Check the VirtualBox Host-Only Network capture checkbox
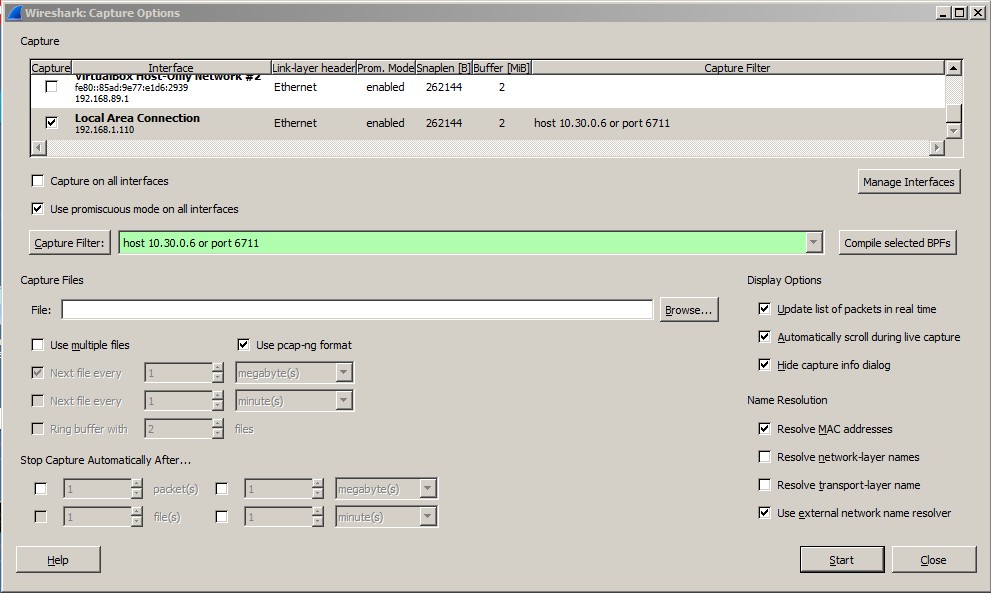Viewport: 991px width, 593px height. [51, 87]
